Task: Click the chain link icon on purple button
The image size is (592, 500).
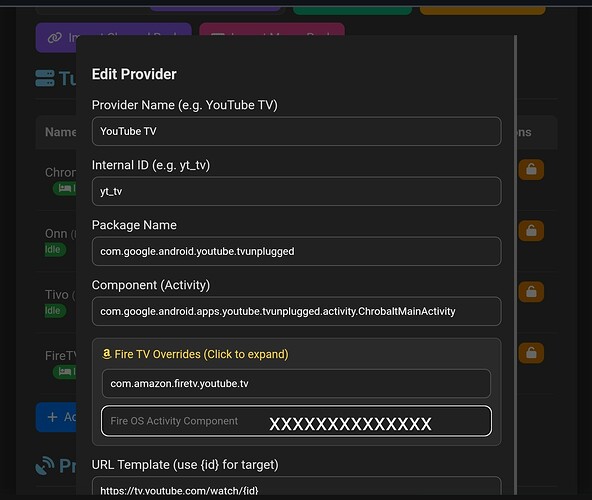Action: tap(55, 38)
